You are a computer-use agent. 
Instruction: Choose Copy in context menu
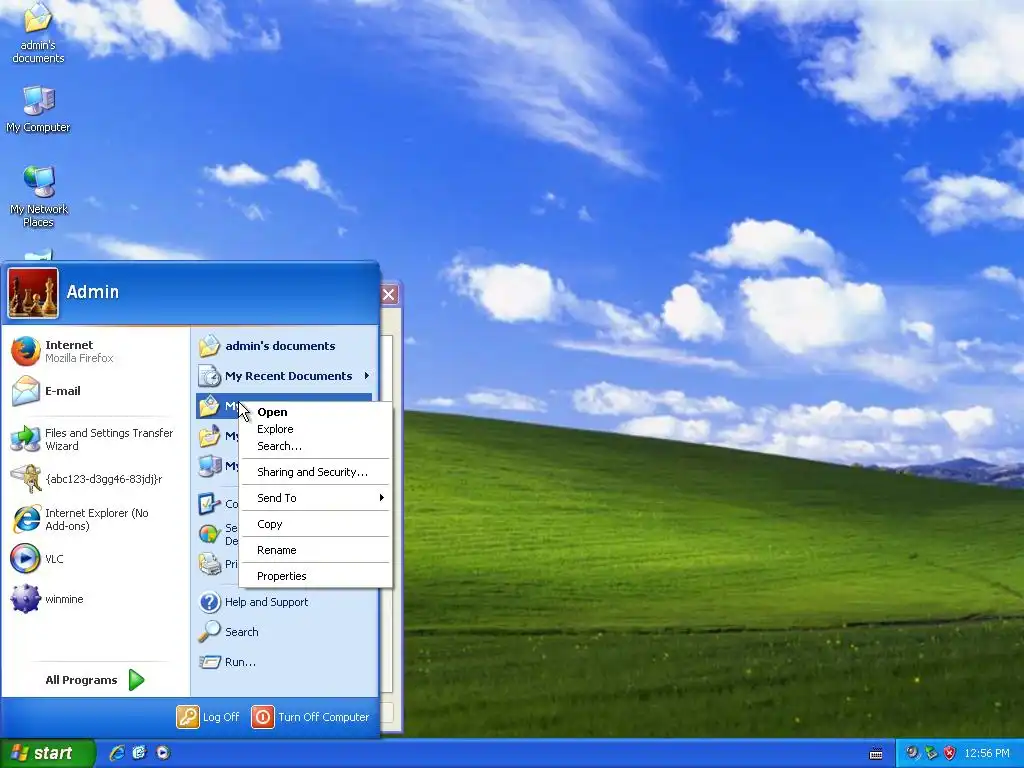point(315,524)
